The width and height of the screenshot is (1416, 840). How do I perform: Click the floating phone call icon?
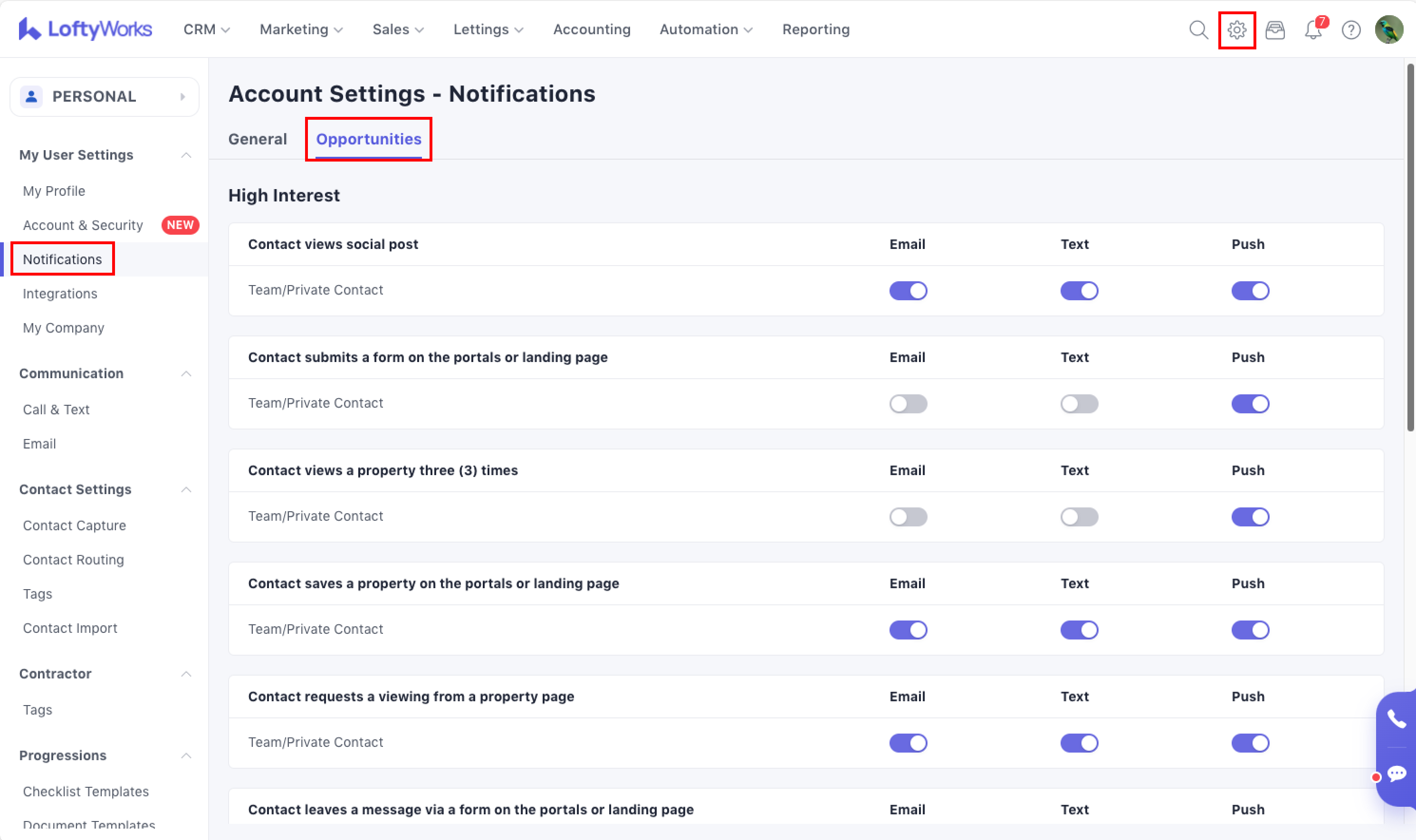(x=1396, y=719)
